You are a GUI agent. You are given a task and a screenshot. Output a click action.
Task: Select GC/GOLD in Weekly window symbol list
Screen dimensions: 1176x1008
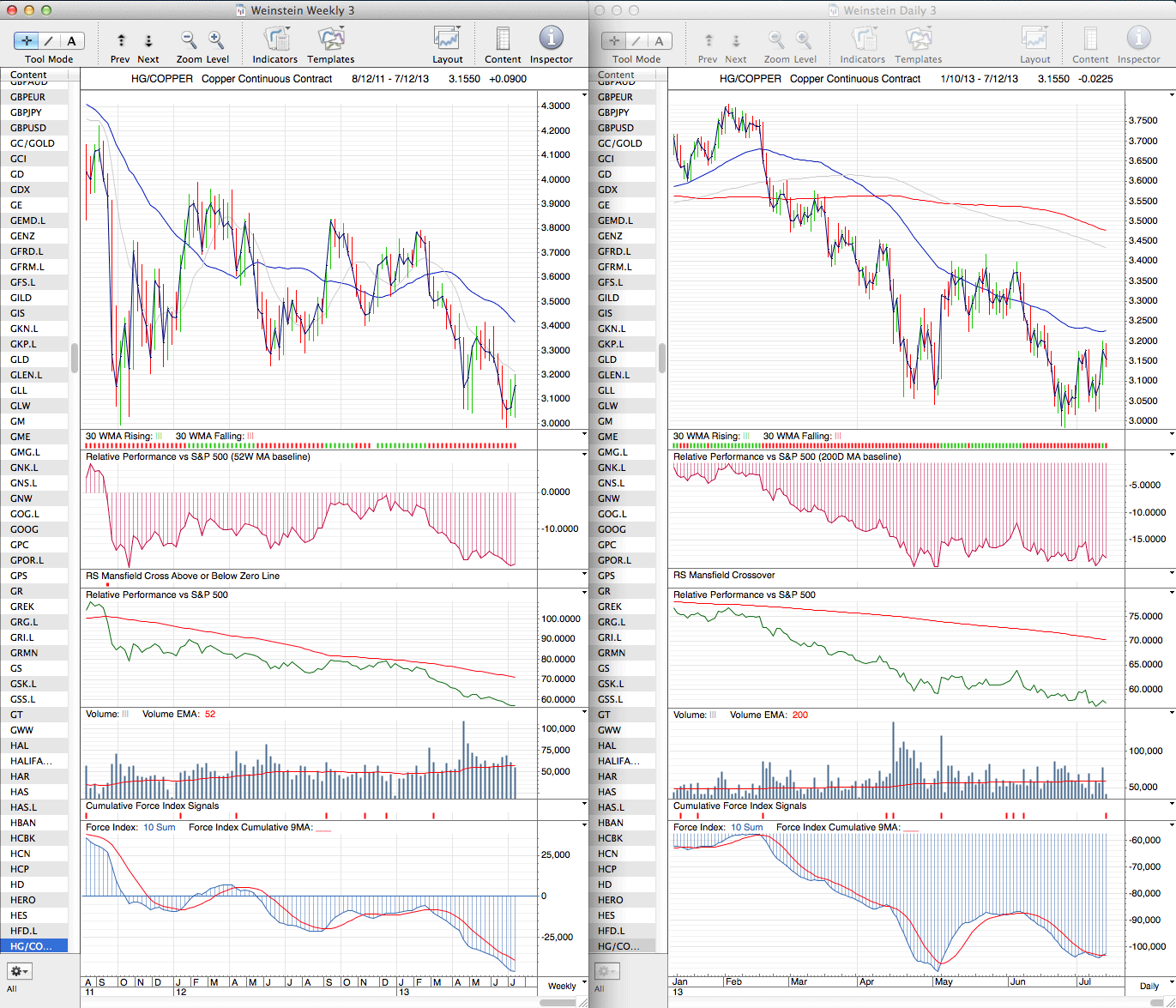coord(33,143)
